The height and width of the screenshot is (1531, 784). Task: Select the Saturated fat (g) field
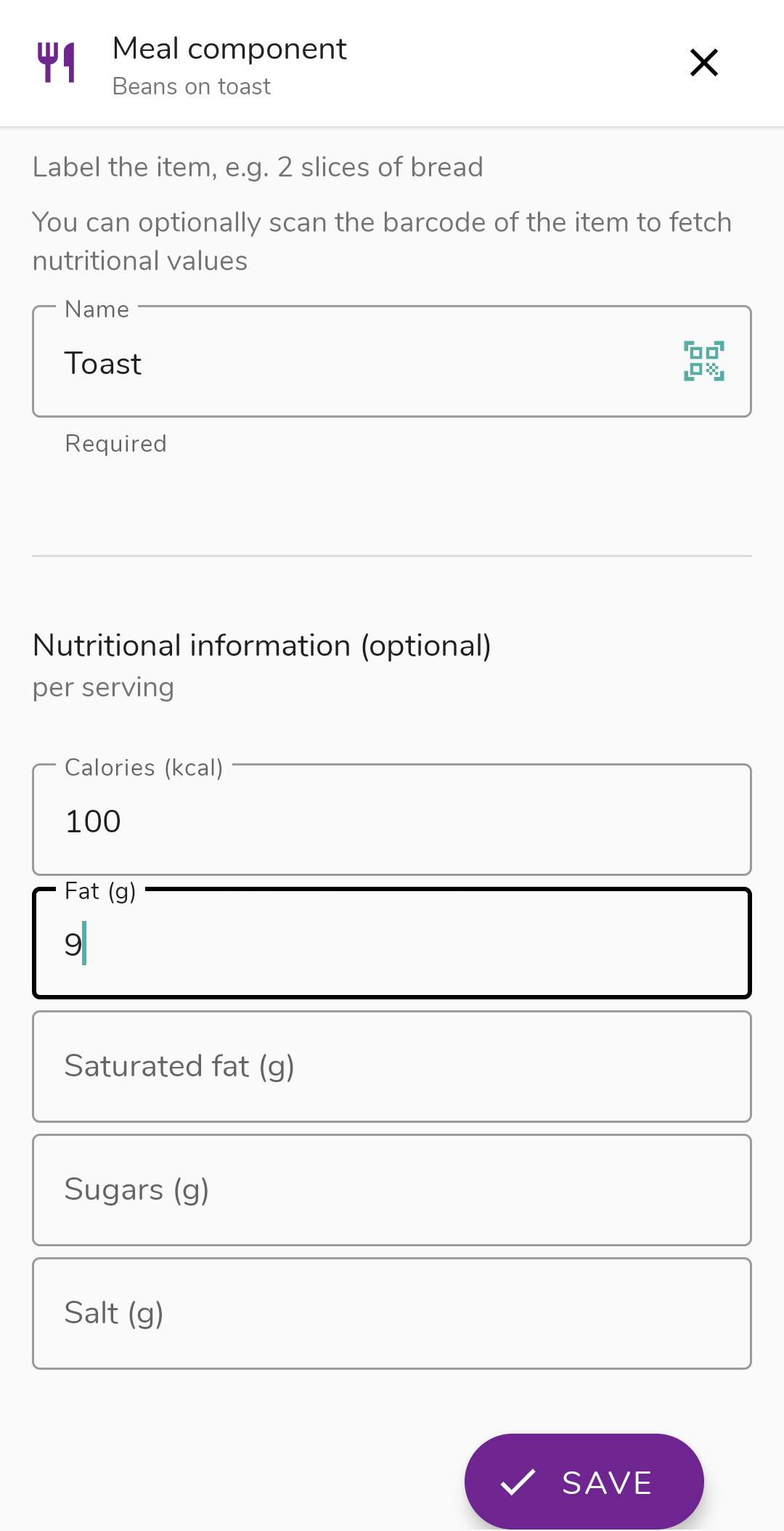tap(392, 1066)
